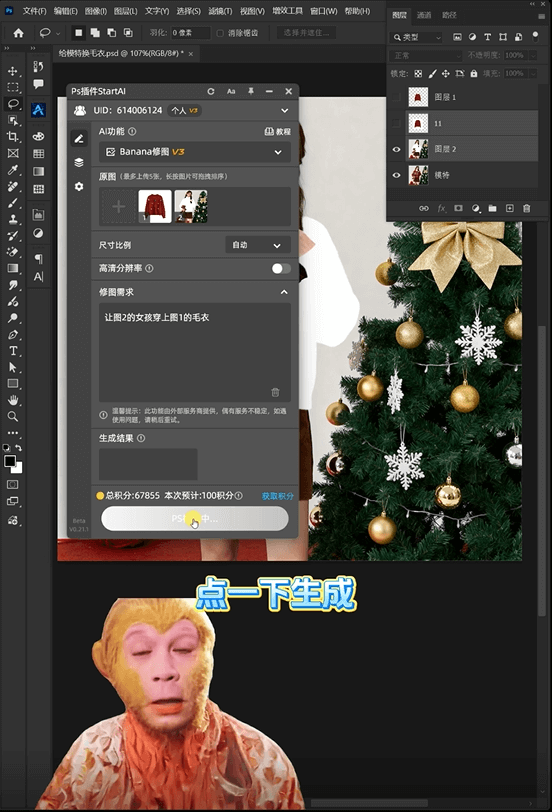Select the Object Selection tool
This screenshot has height=812, width=552.
pos(13,120)
